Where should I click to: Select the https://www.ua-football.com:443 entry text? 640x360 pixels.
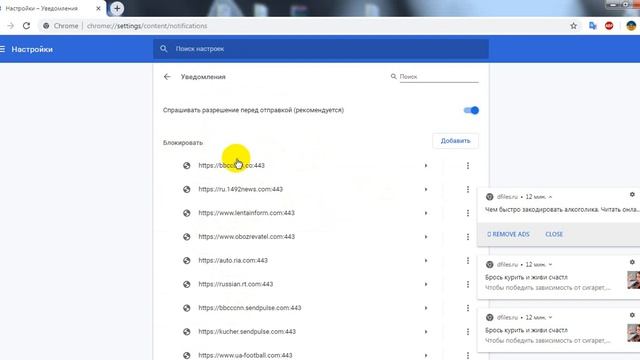245,355
